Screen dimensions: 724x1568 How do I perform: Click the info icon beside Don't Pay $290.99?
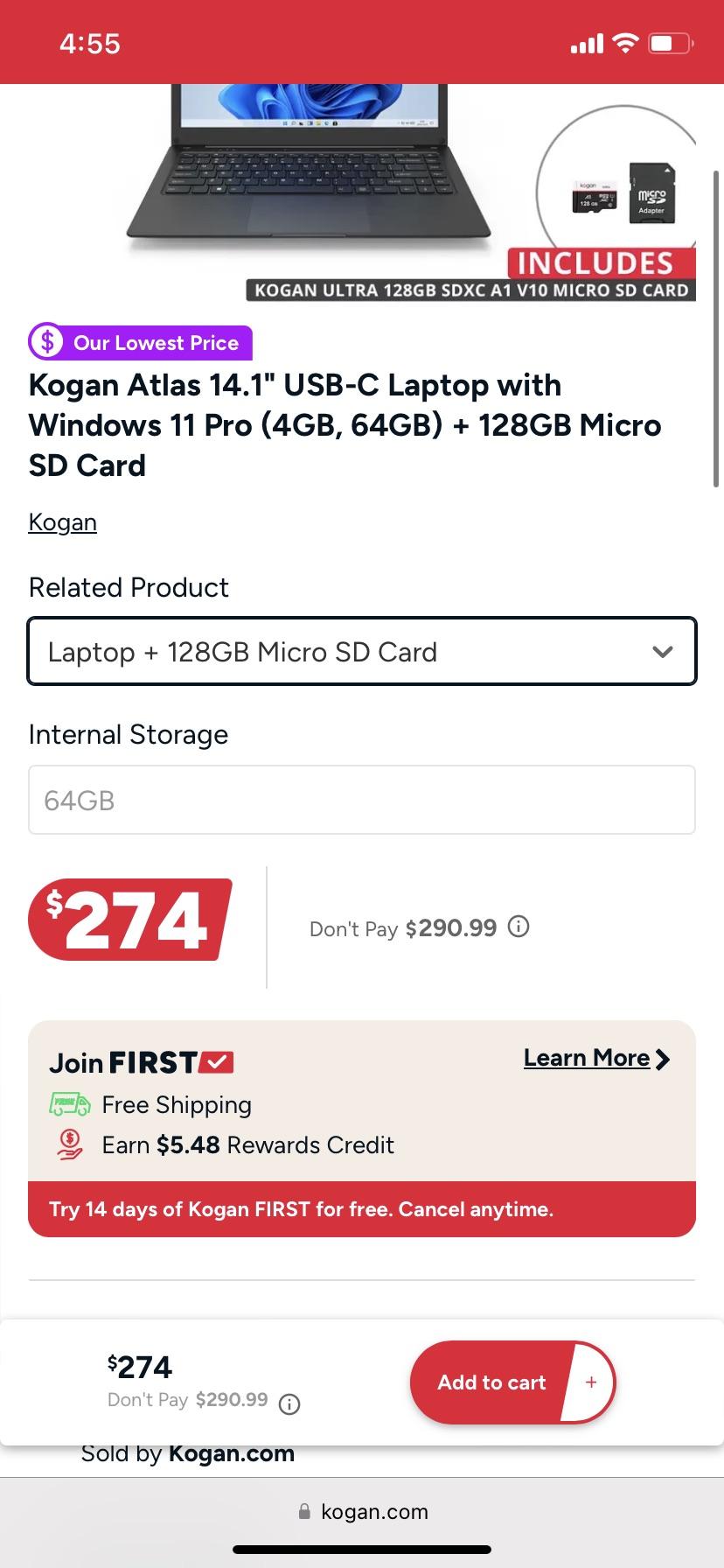click(518, 927)
